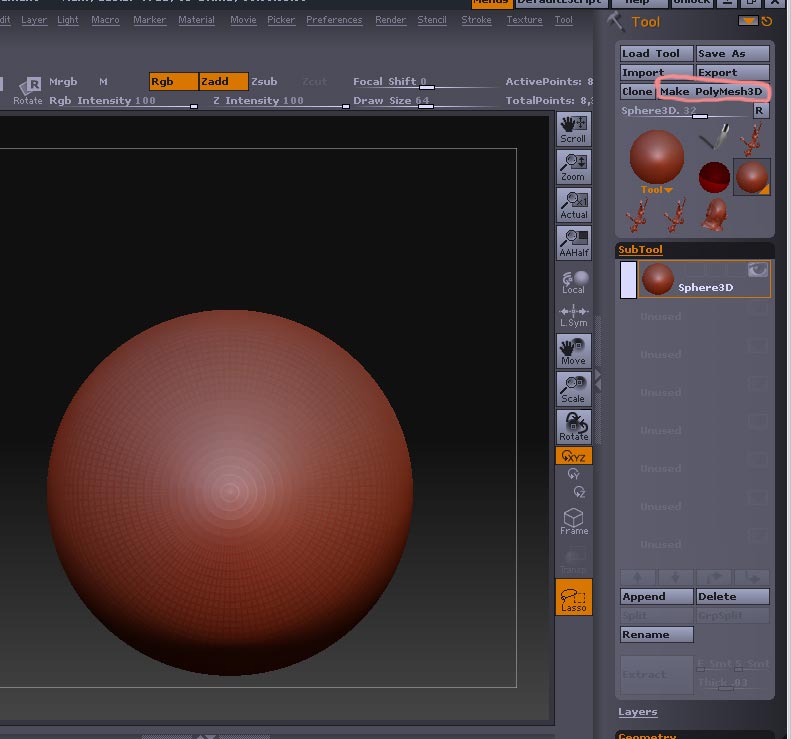
Task: Enable Zsub sculpt mode
Action: [x=264, y=81]
